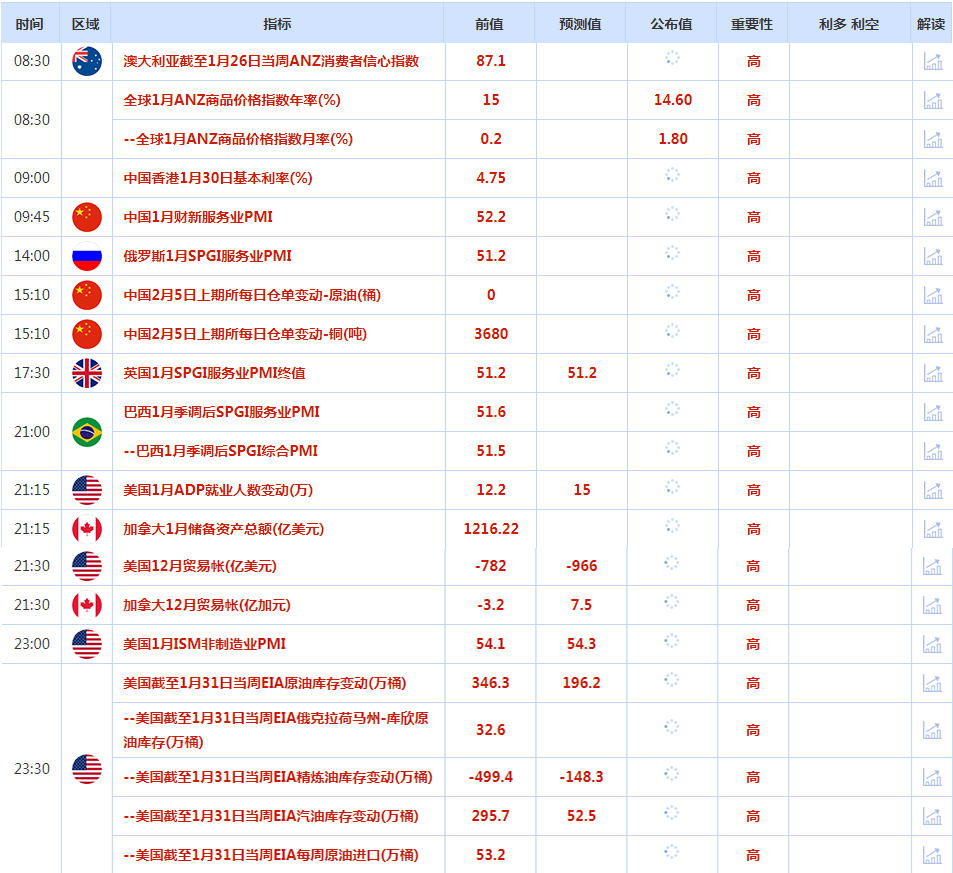
Task: Open 中国1月财新服务业PMI indicator
Action: pyautogui.click(x=198, y=216)
